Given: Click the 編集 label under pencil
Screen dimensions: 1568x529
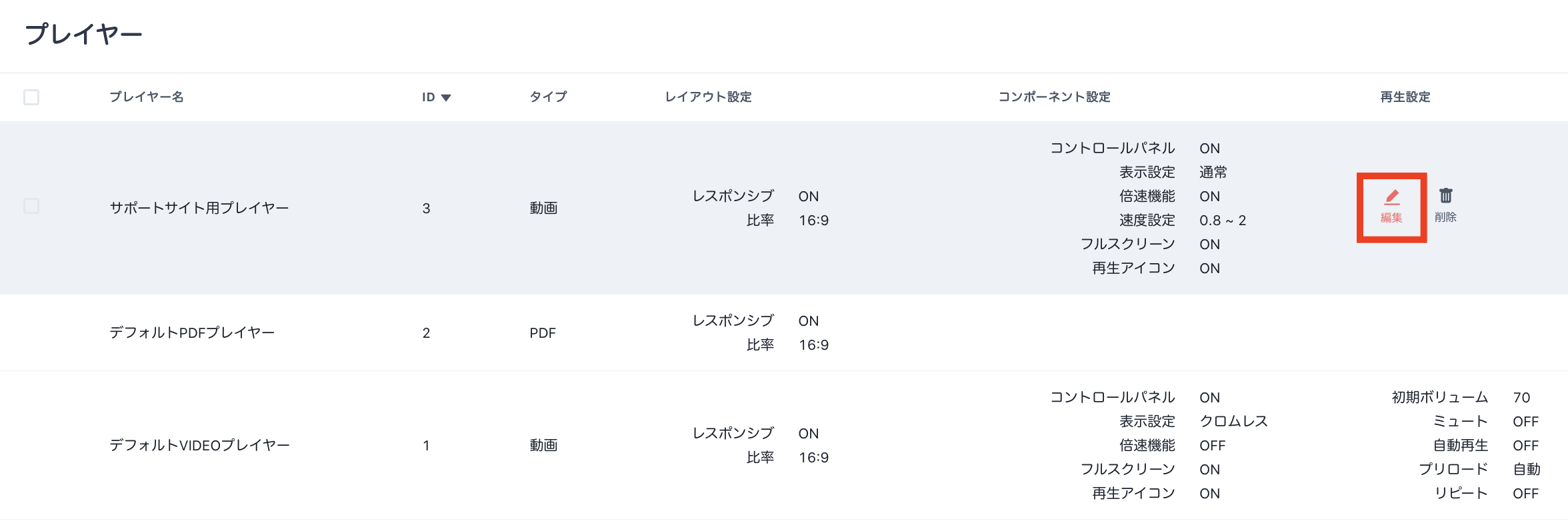Looking at the screenshot, I should coord(1391,218).
